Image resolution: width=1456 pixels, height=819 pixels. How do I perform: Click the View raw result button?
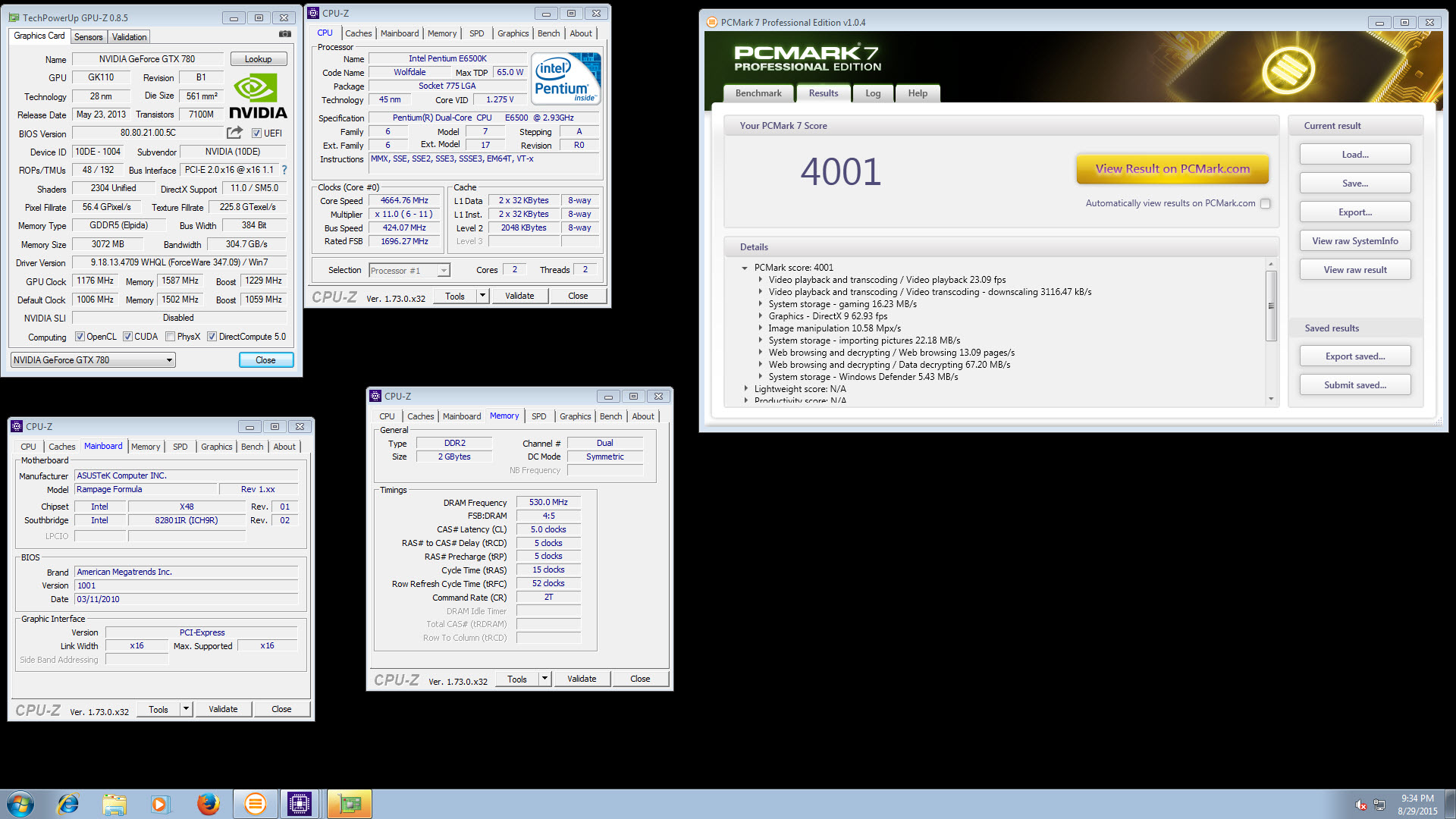pos(1355,270)
